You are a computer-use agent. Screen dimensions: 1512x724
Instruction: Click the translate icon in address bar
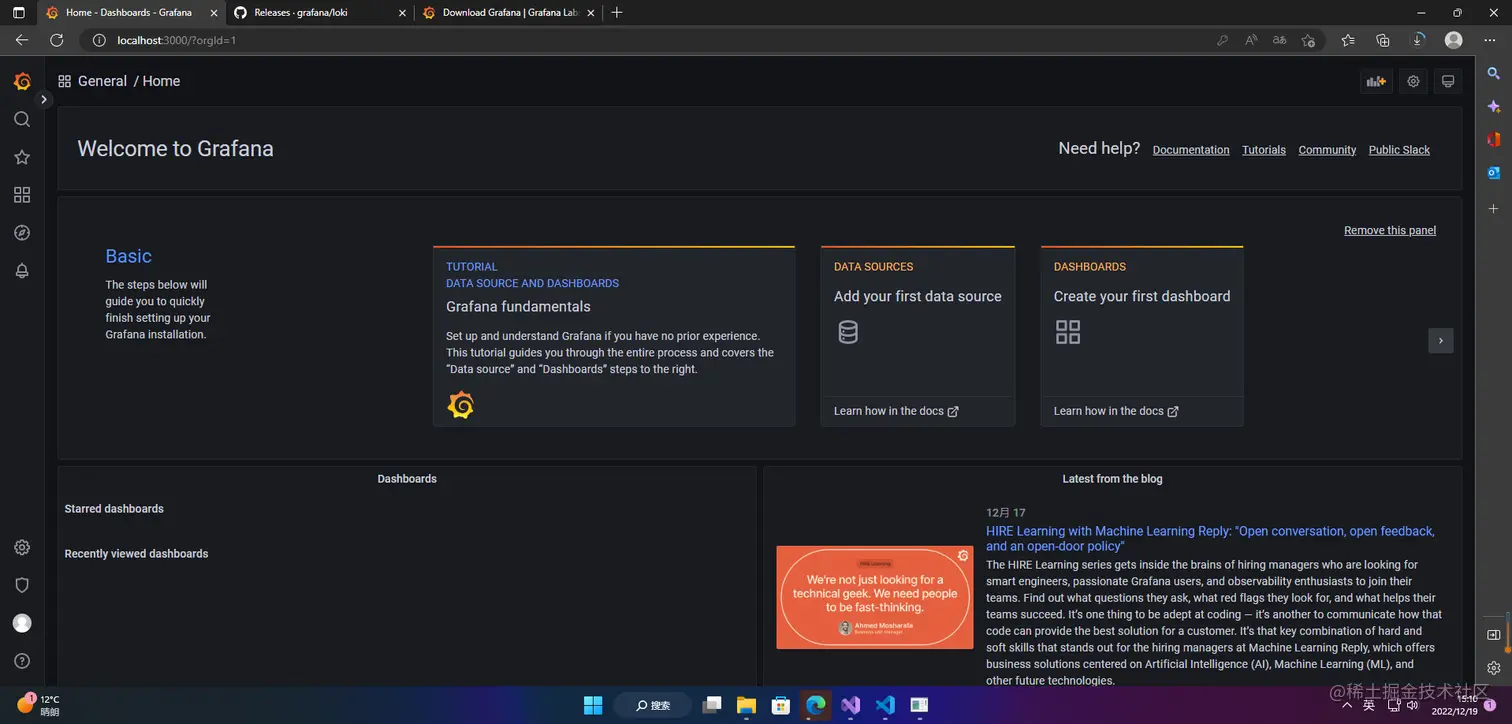click(1279, 40)
